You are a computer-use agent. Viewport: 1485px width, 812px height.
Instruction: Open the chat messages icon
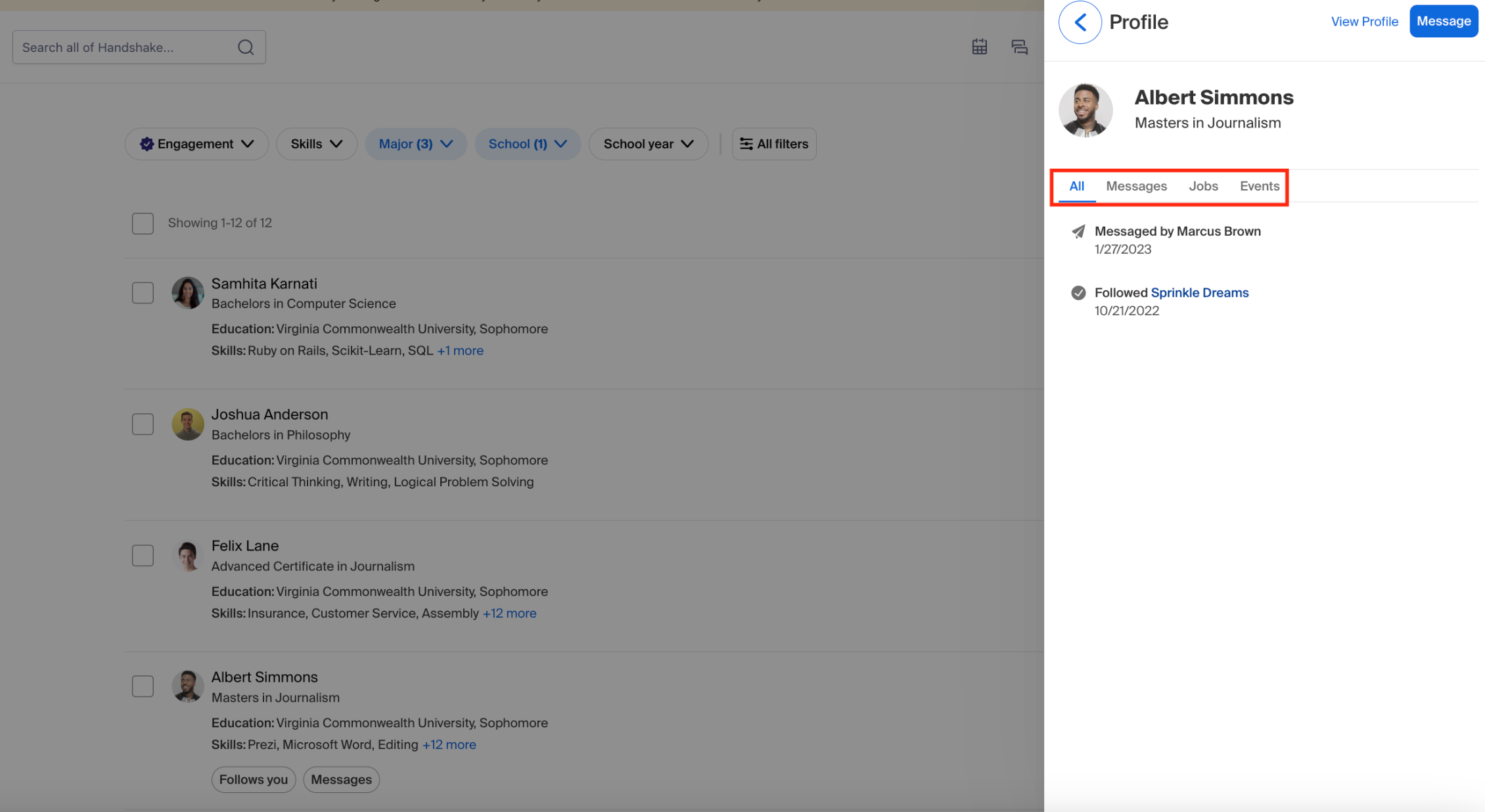click(1019, 47)
